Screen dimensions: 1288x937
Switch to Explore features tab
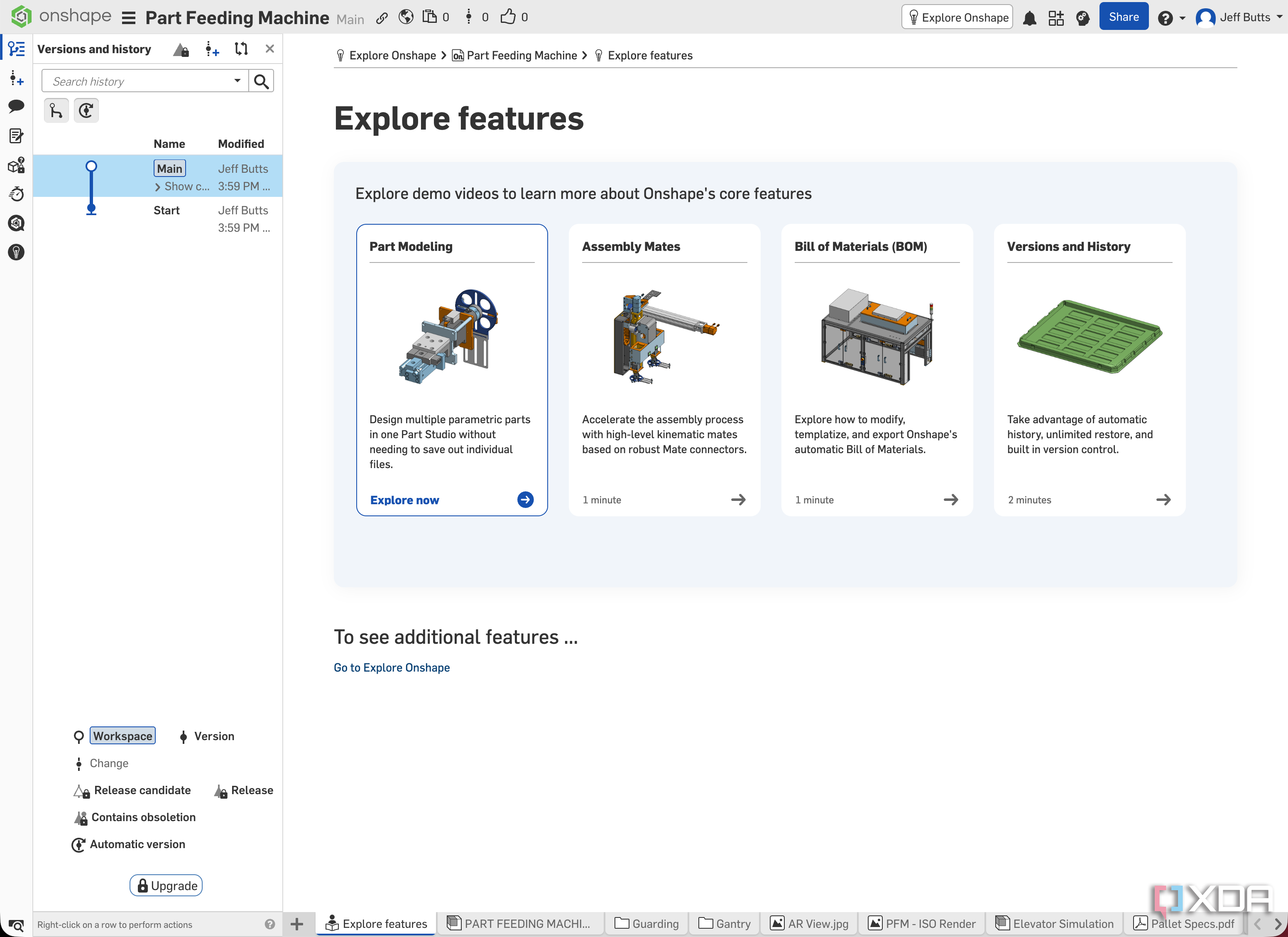click(376, 924)
